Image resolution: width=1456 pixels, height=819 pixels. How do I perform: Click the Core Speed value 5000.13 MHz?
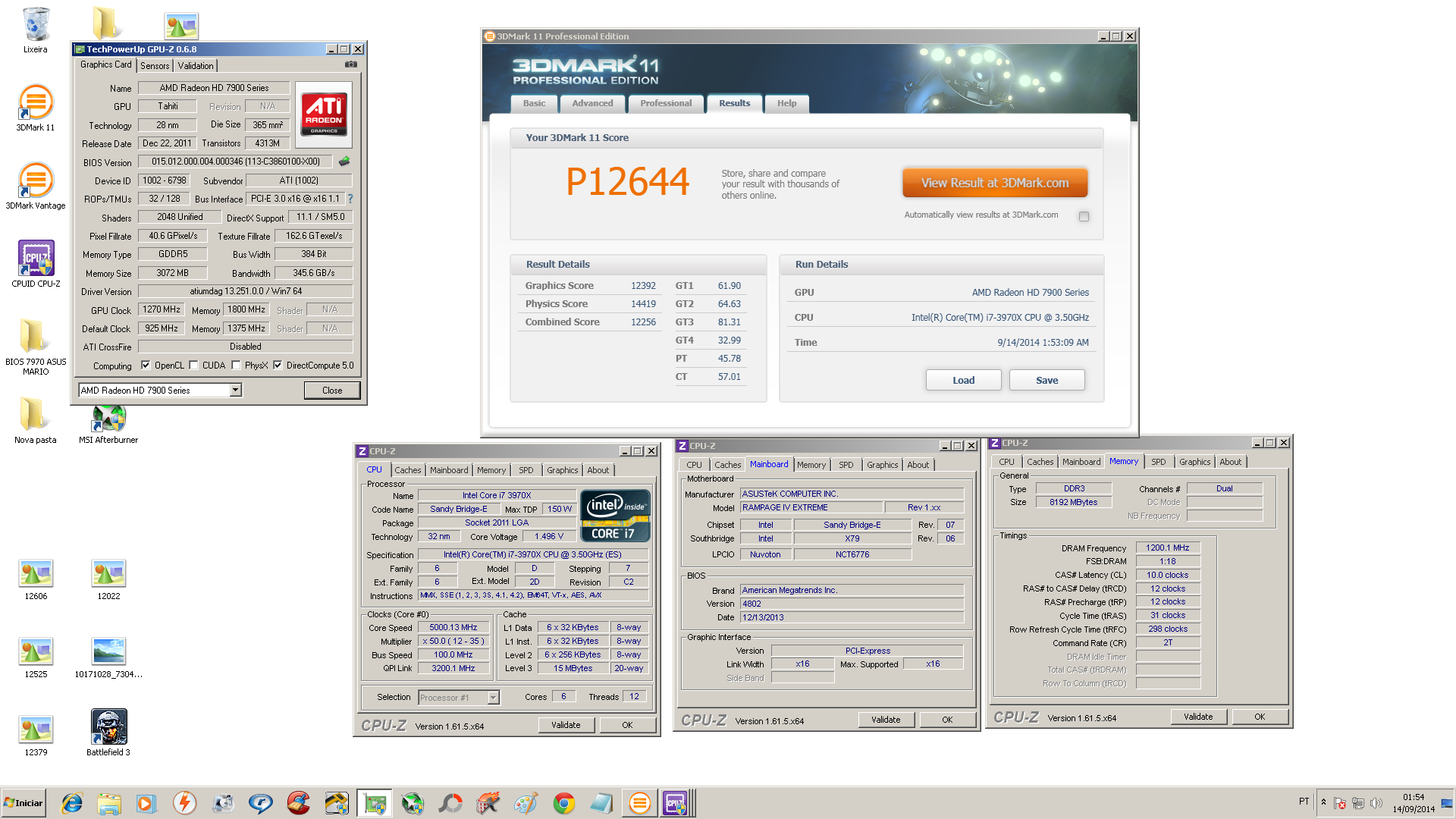click(x=453, y=627)
